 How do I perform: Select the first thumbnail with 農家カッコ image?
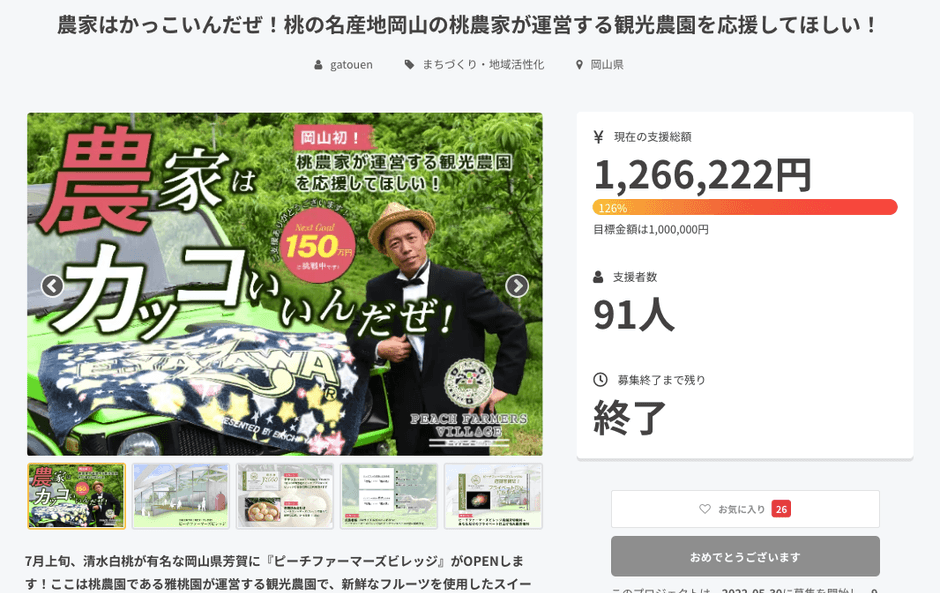click(x=76, y=496)
